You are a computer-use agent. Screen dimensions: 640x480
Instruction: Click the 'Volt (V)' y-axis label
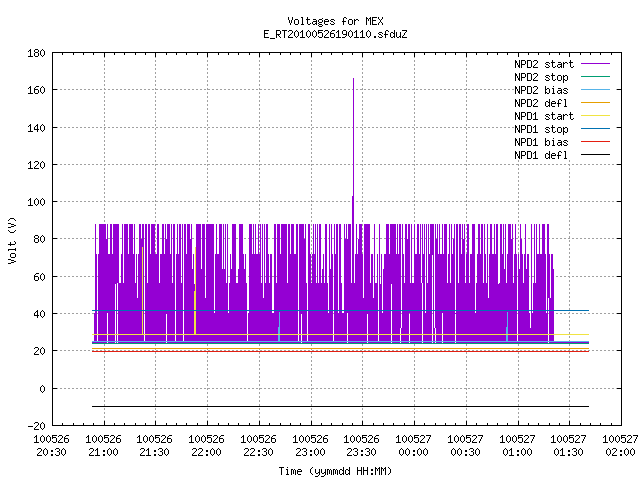click(13, 240)
